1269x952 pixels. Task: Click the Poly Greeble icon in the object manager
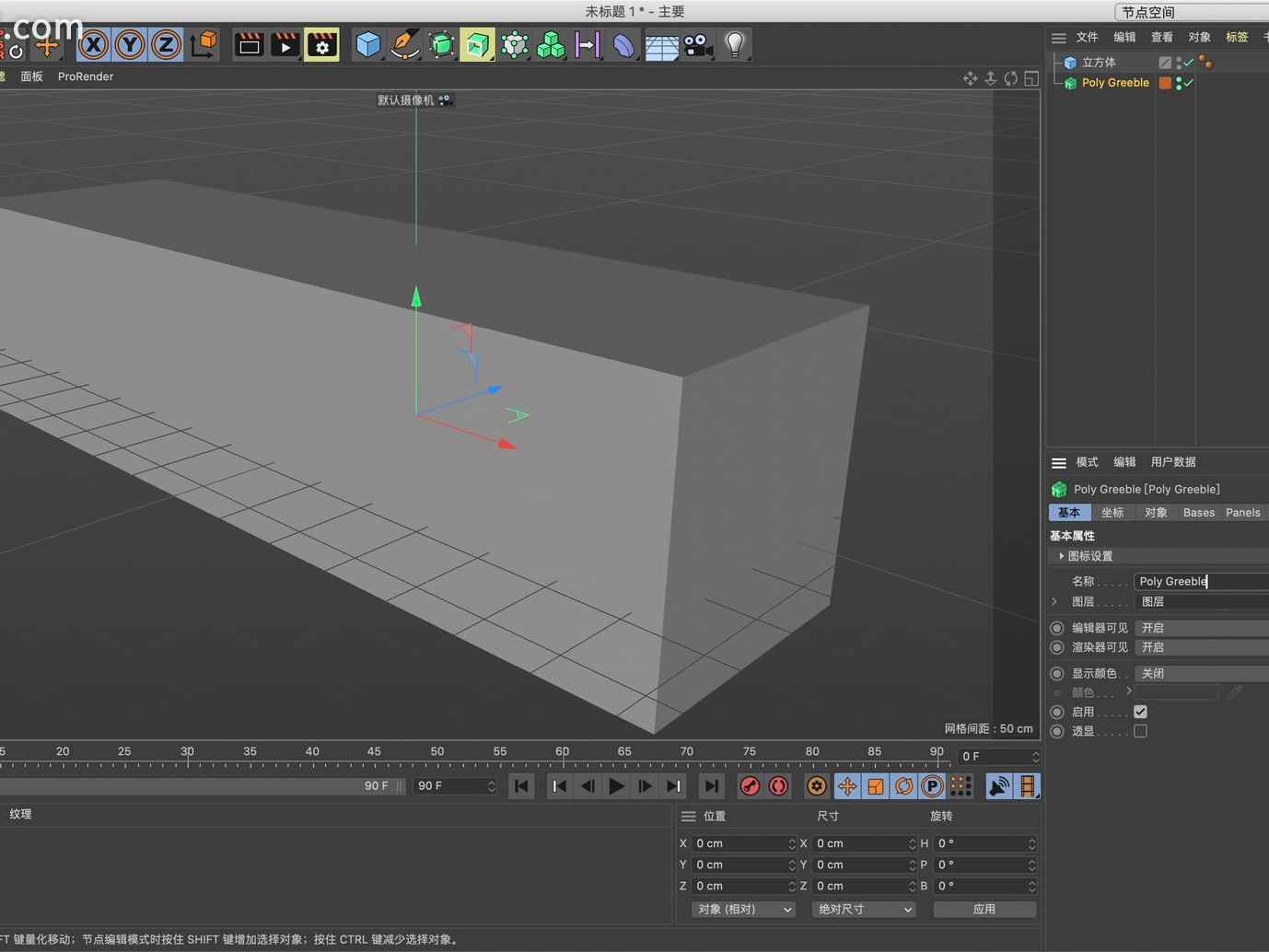(x=1070, y=83)
